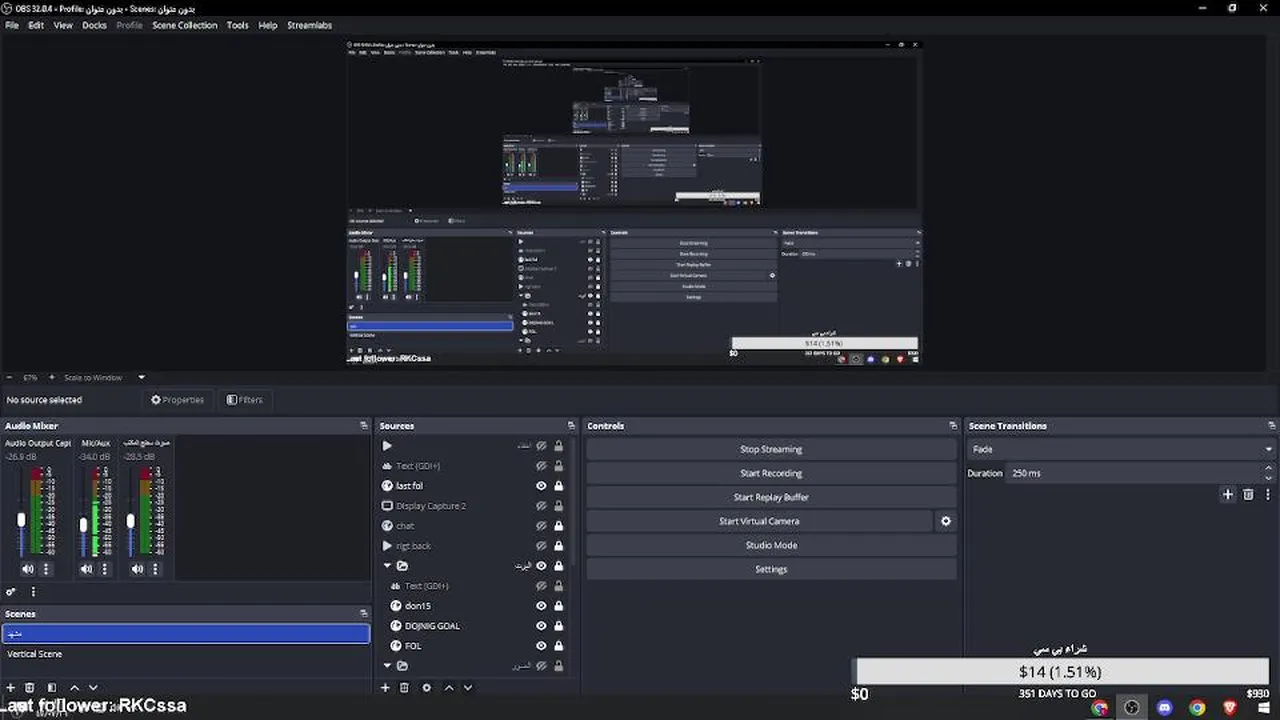Increase transition duration with up arrow
Image resolution: width=1280 pixels, height=720 pixels.
point(1269,468)
